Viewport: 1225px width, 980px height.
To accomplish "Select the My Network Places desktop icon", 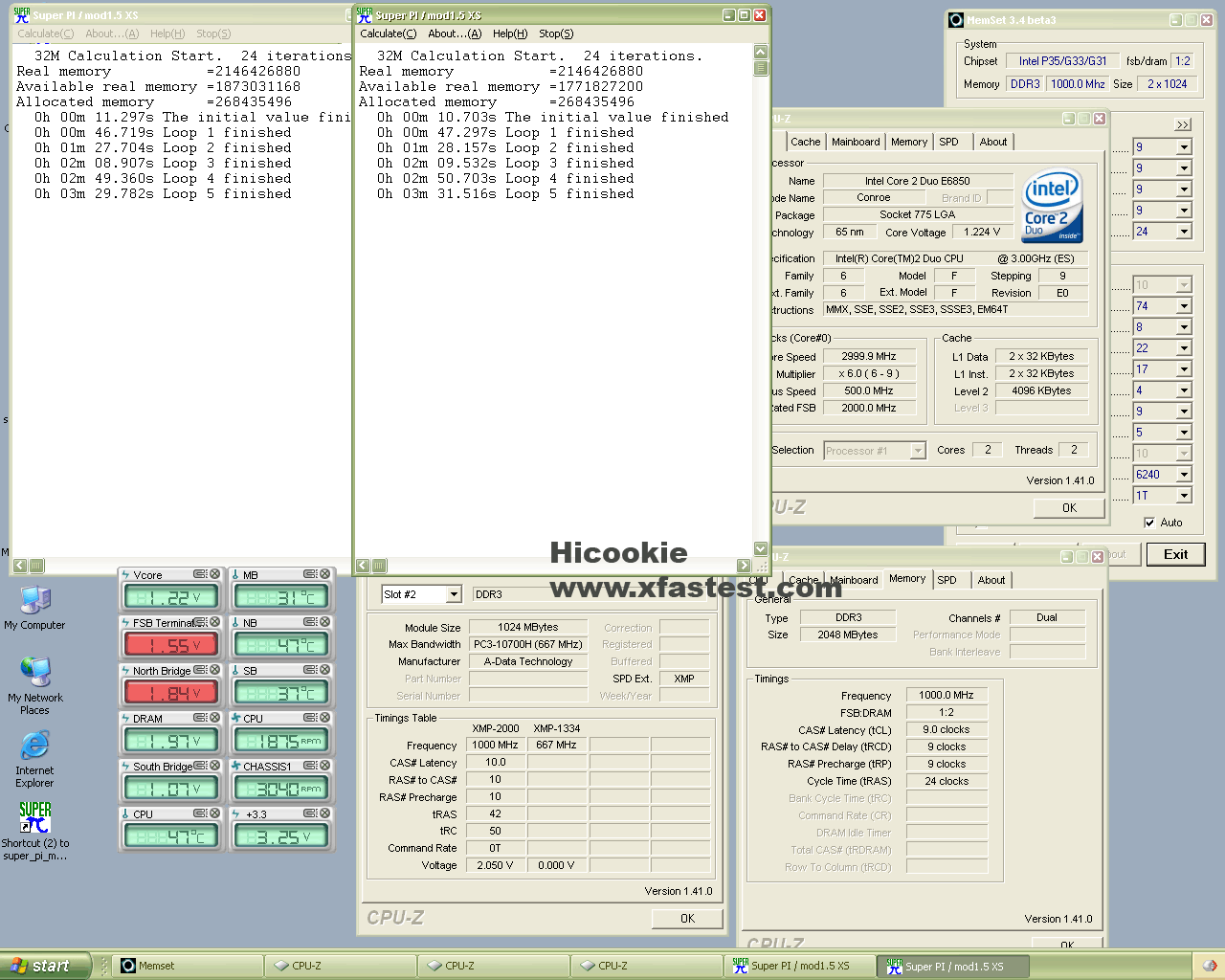I will 34,686.
